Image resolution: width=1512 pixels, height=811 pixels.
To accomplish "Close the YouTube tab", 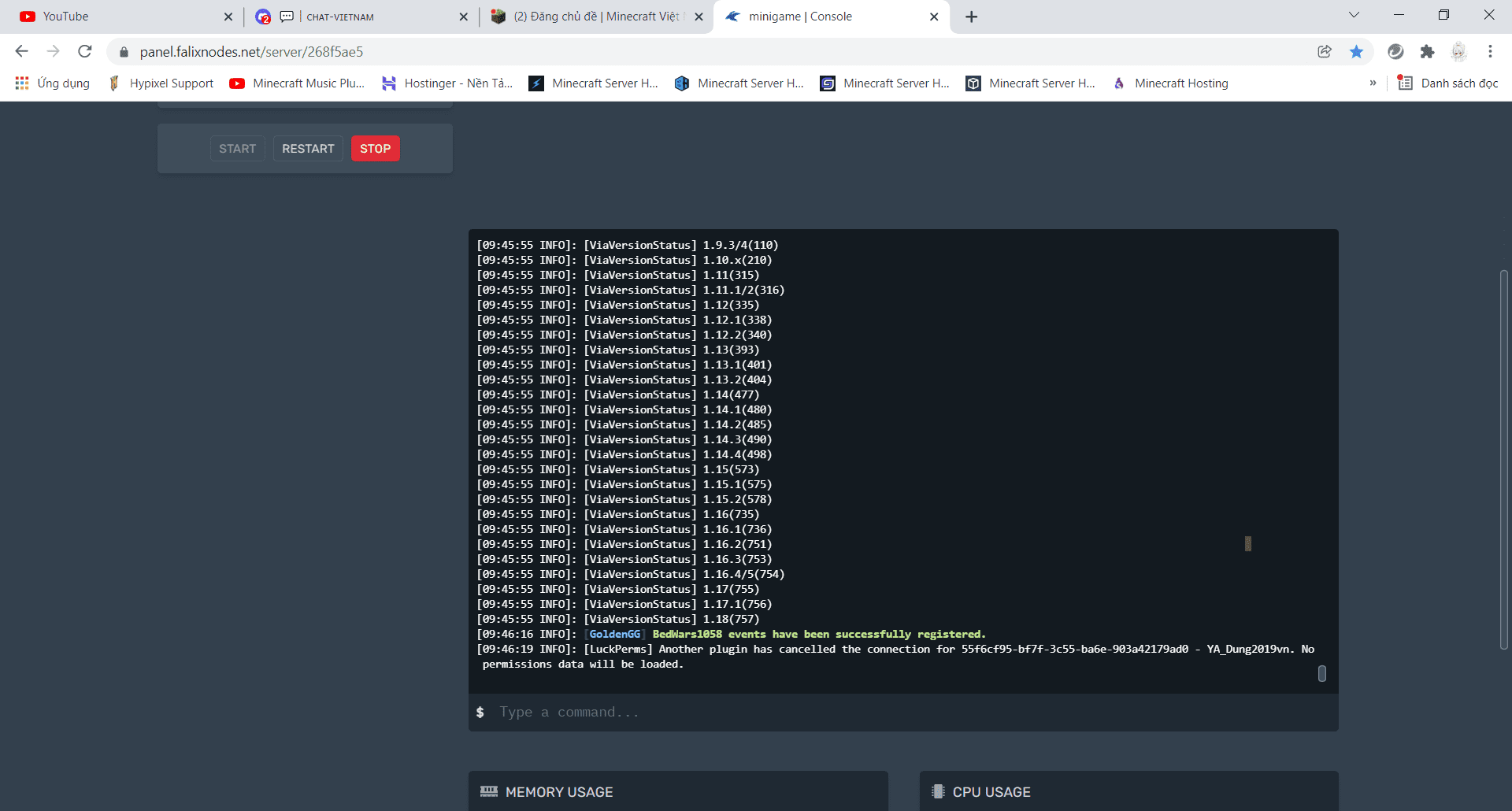I will (x=228, y=17).
